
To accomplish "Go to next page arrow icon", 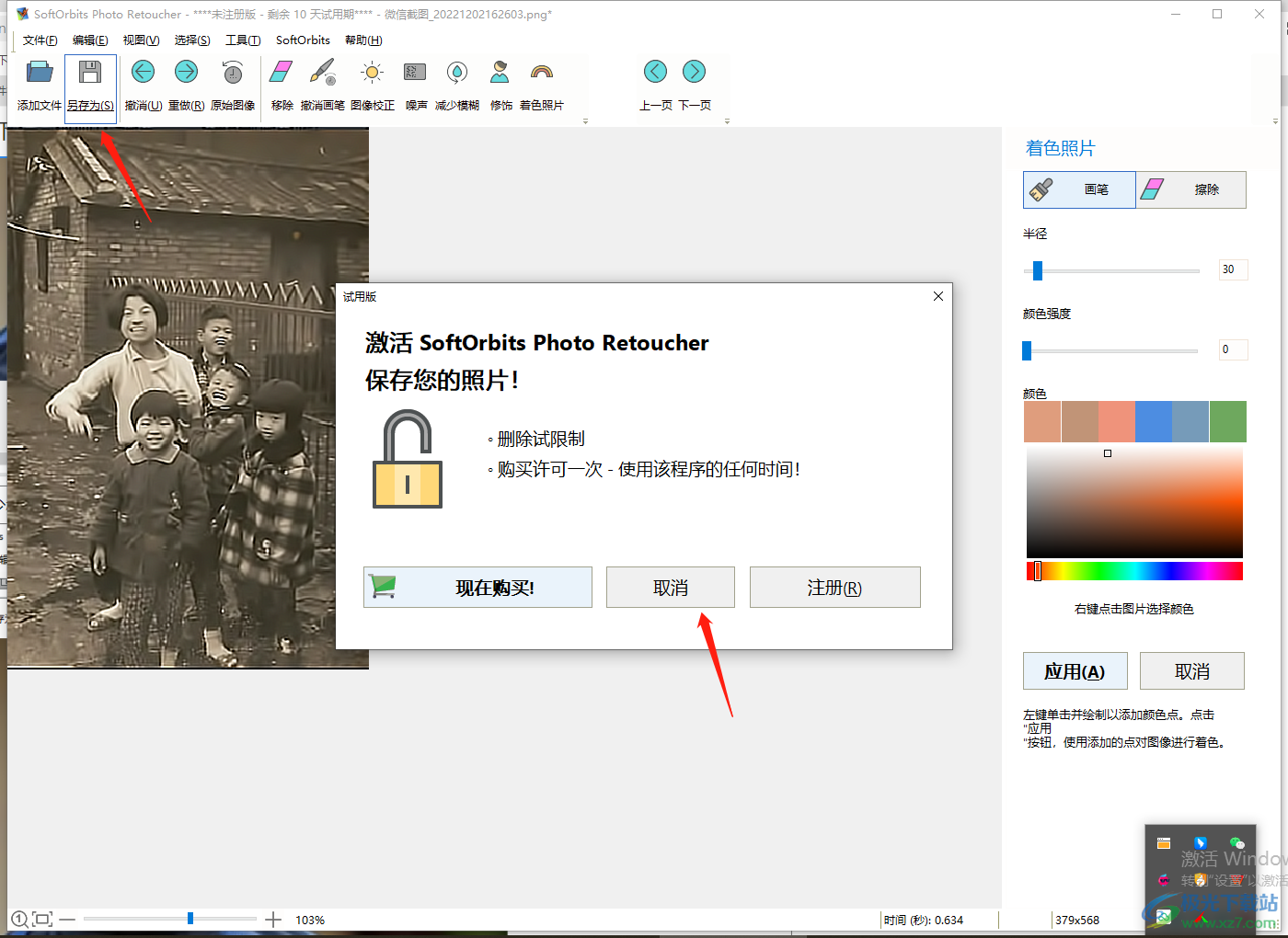I will tap(695, 72).
